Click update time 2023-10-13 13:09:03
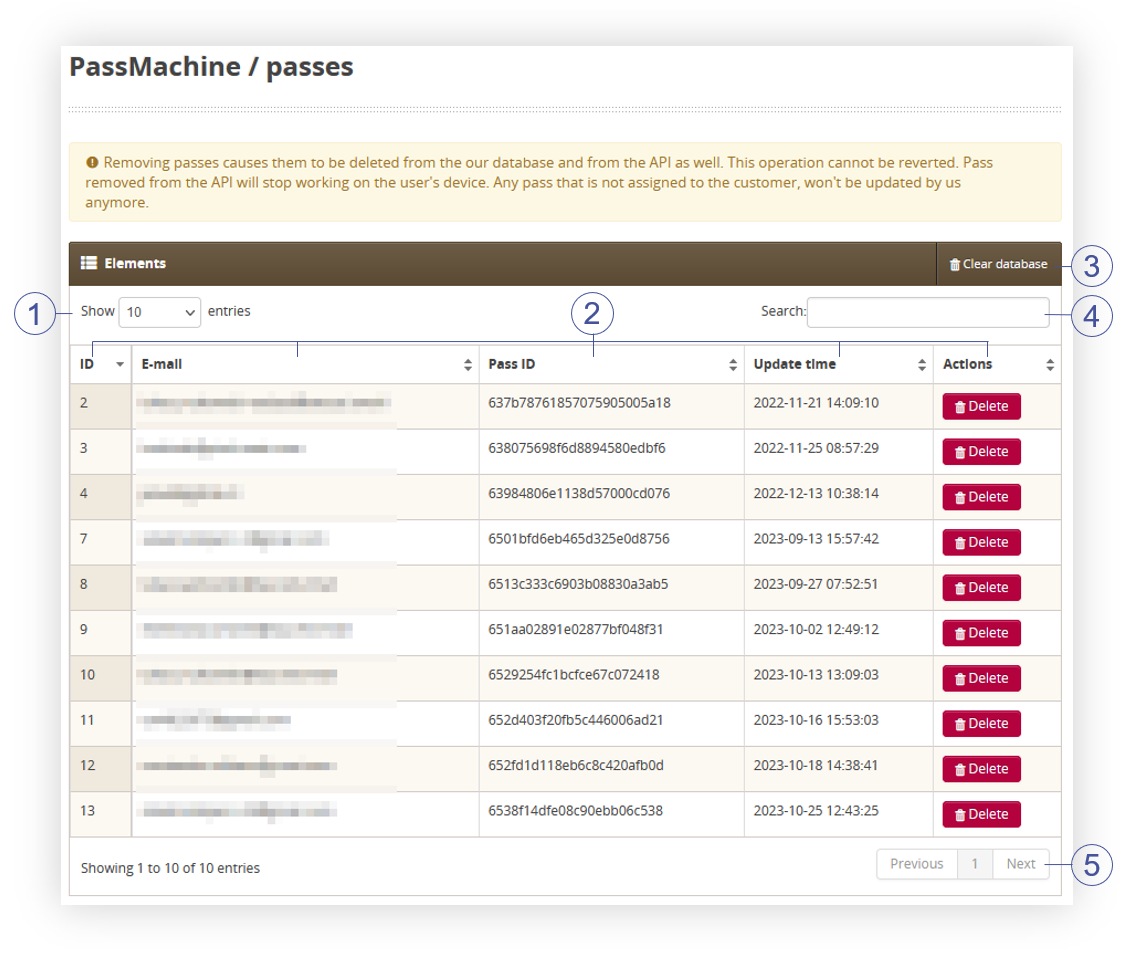 click(816, 674)
